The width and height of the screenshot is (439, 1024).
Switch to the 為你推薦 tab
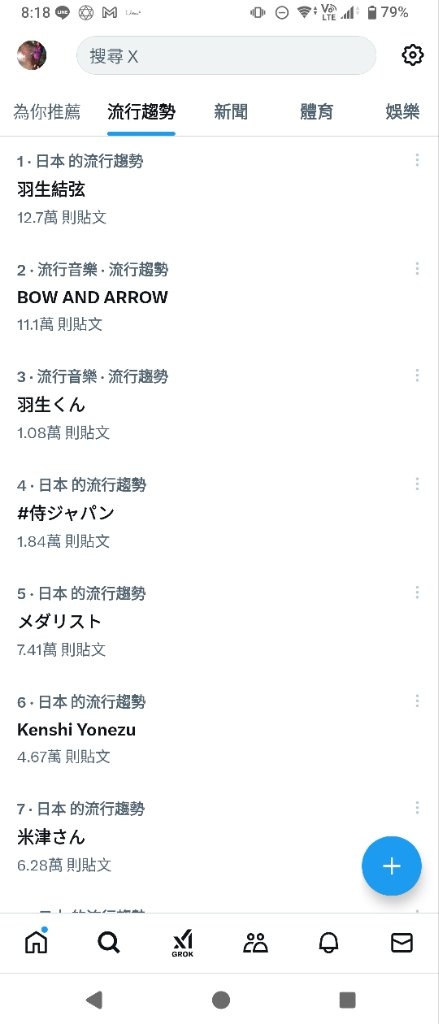[47, 112]
